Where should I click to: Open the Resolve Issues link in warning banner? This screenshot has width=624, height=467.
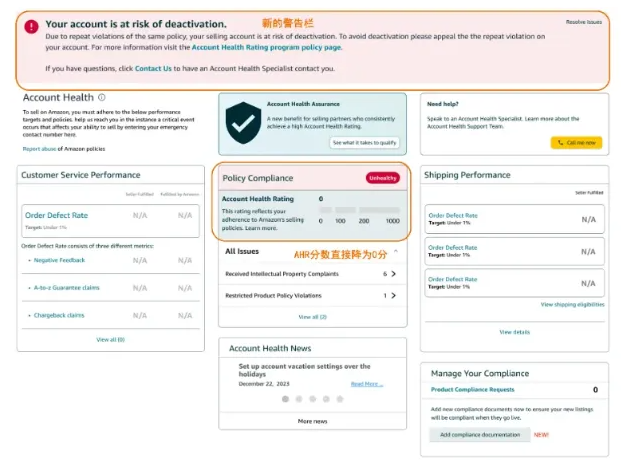click(584, 21)
